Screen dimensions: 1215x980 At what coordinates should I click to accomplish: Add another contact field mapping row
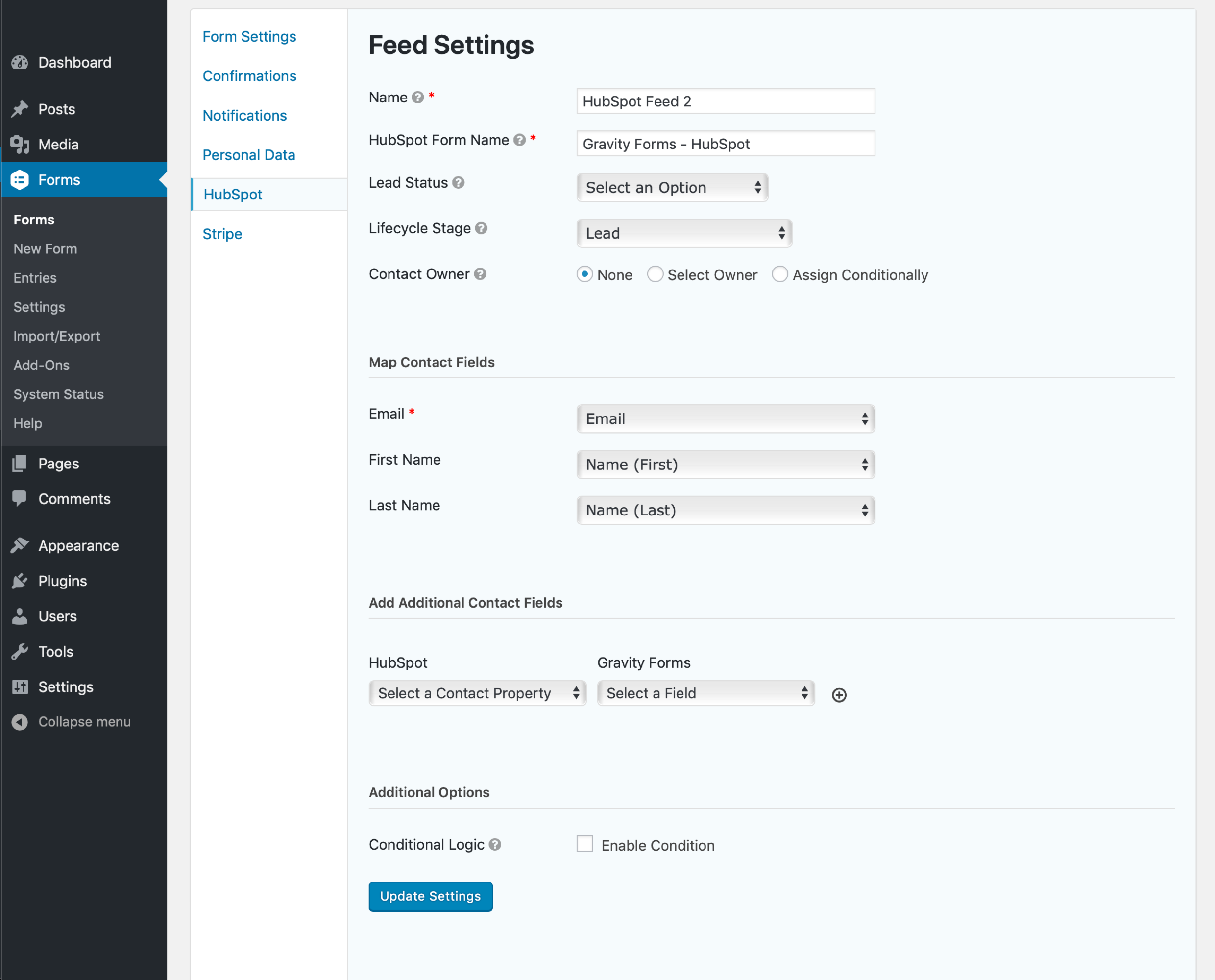(x=839, y=695)
